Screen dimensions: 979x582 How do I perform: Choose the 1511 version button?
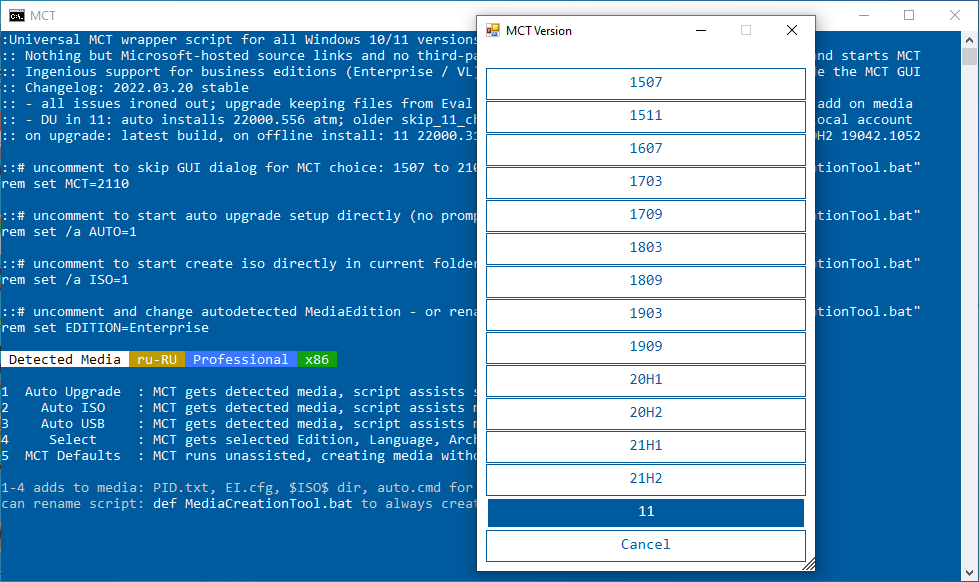coord(645,116)
